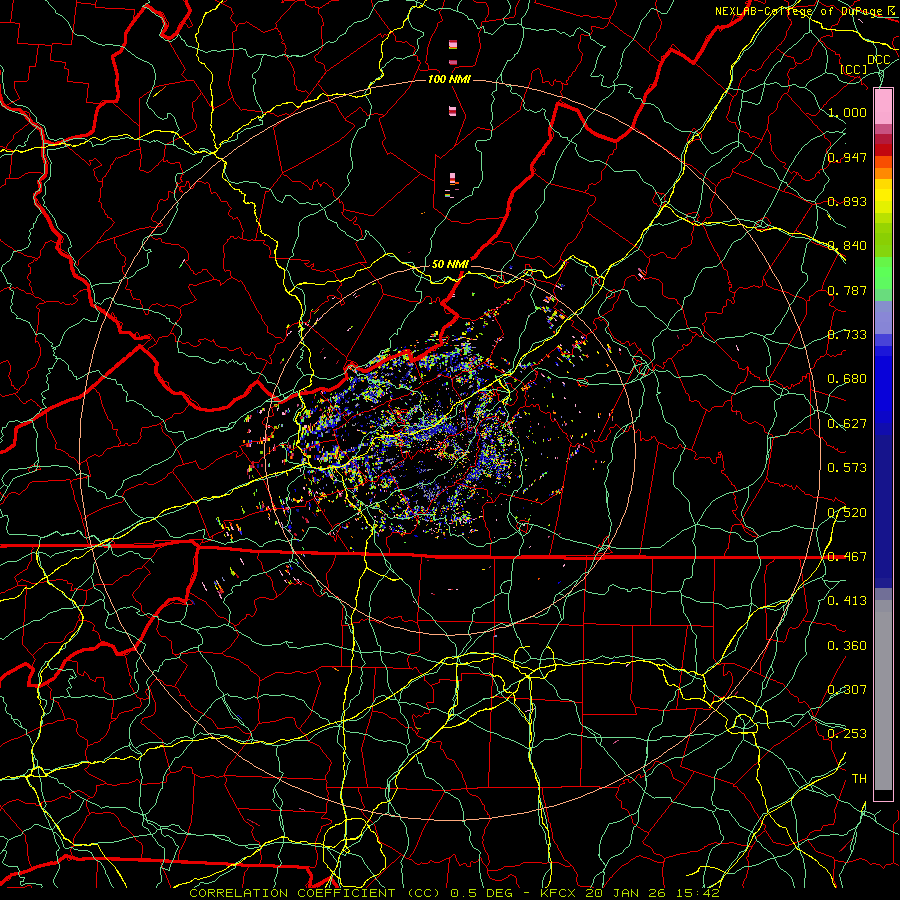Pick the light pink swatch atop the color bar
Viewport: 900px width, 900px height.
[883, 107]
